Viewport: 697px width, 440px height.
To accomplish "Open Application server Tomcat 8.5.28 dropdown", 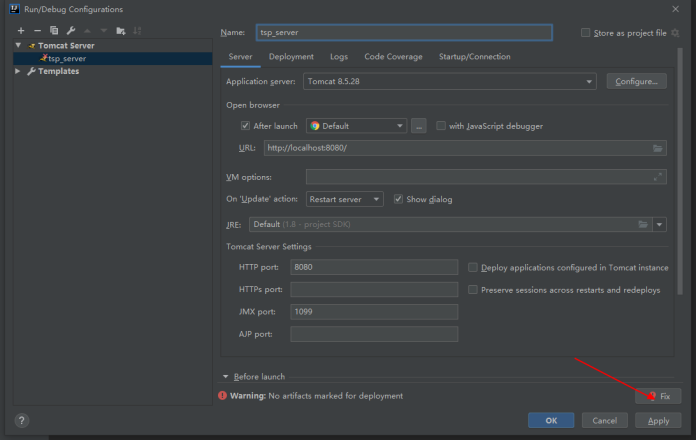I will point(449,81).
